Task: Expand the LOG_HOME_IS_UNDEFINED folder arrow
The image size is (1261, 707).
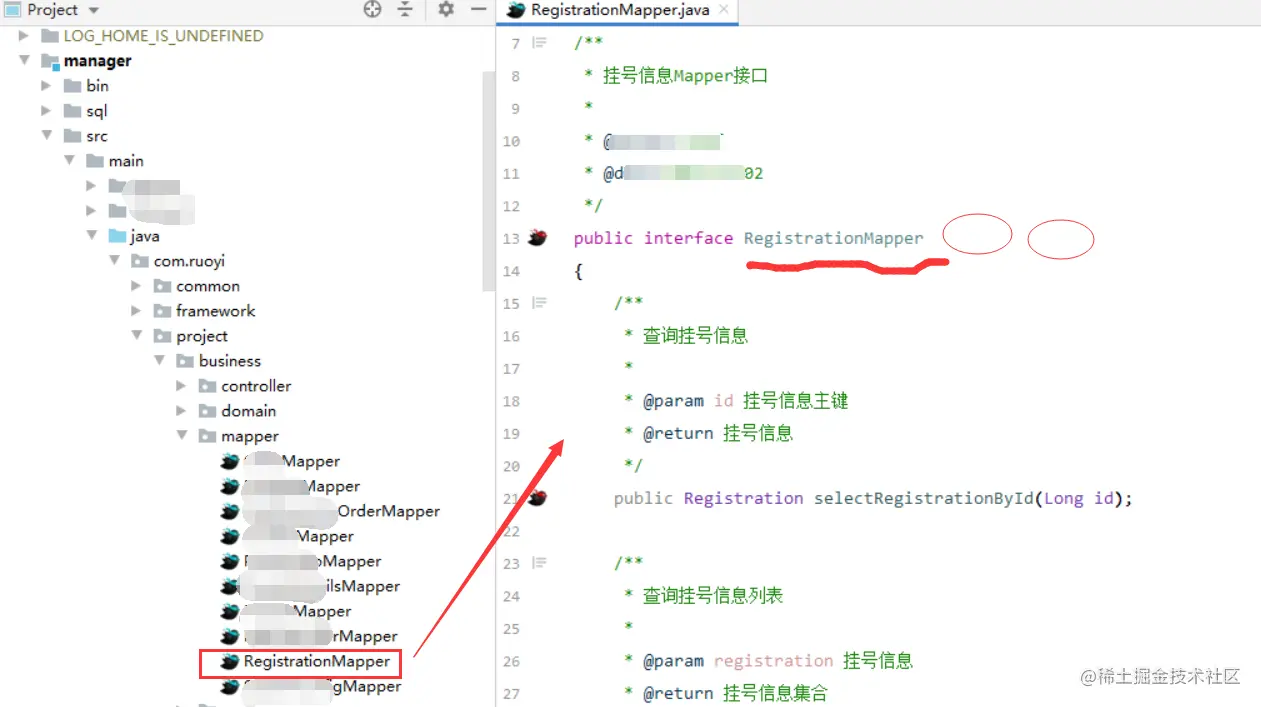Action: [x=23, y=36]
